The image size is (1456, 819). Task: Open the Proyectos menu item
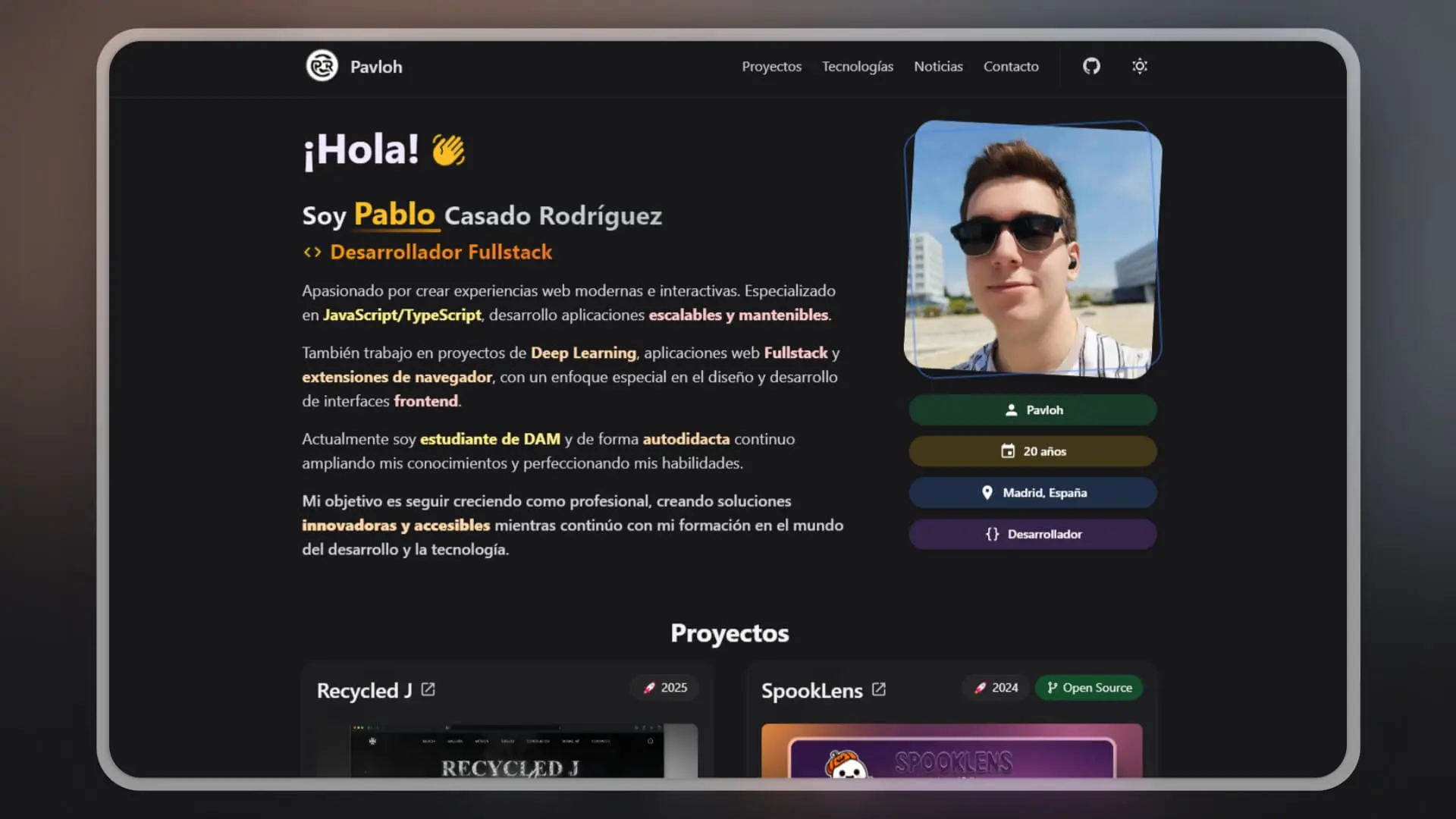pos(771,67)
